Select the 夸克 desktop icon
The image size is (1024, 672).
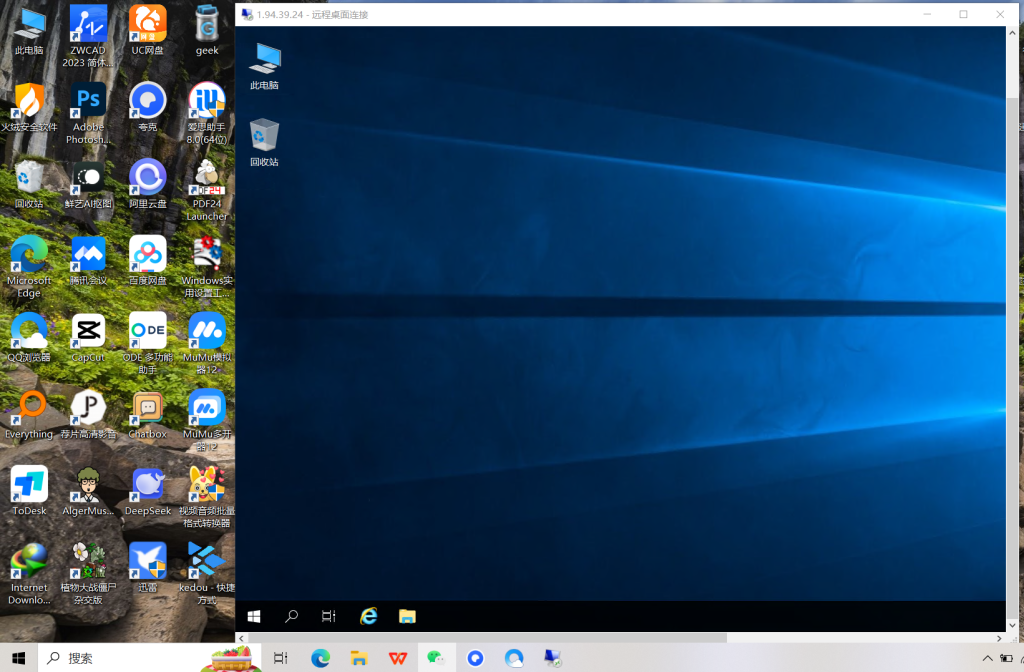tap(148, 108)
